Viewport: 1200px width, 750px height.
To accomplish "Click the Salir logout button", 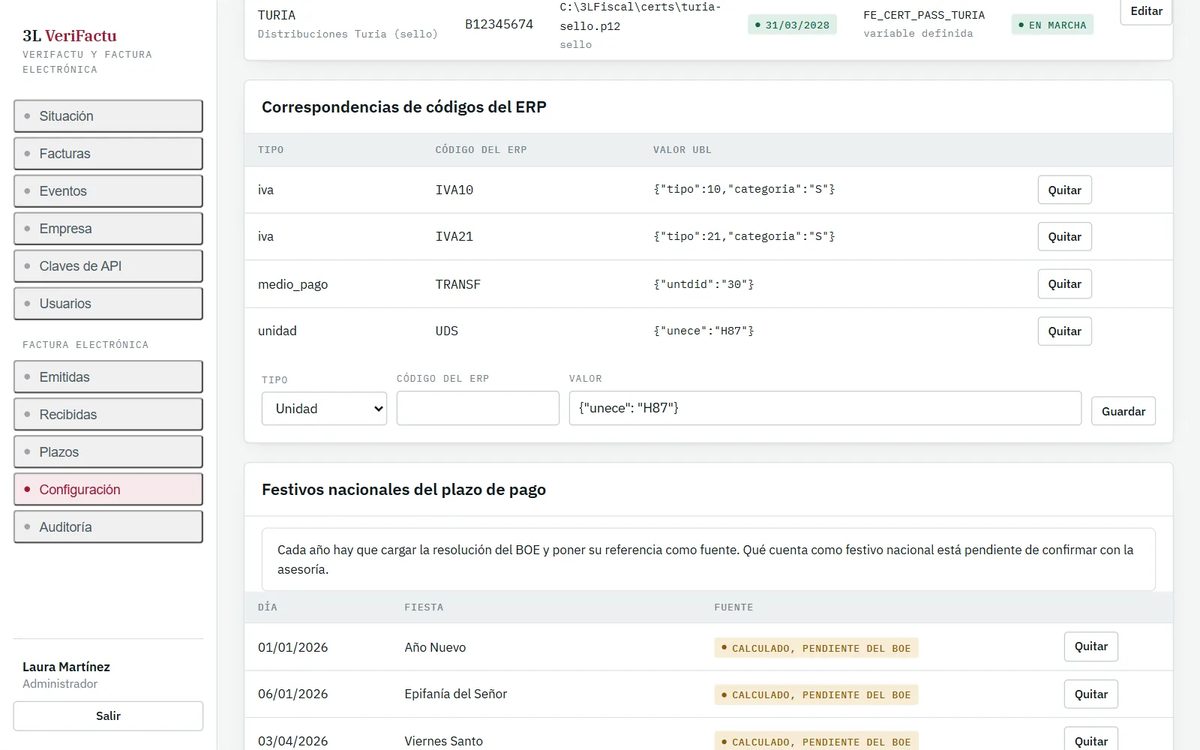I will pos(108,716).
